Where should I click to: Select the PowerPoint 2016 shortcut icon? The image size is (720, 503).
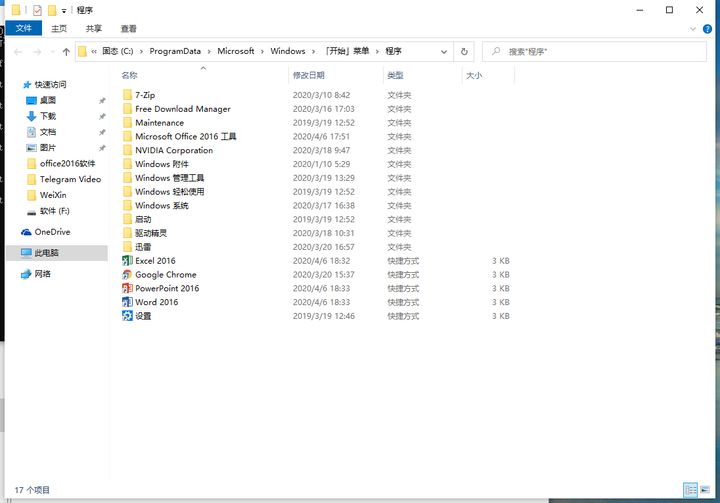coord(127,288)
